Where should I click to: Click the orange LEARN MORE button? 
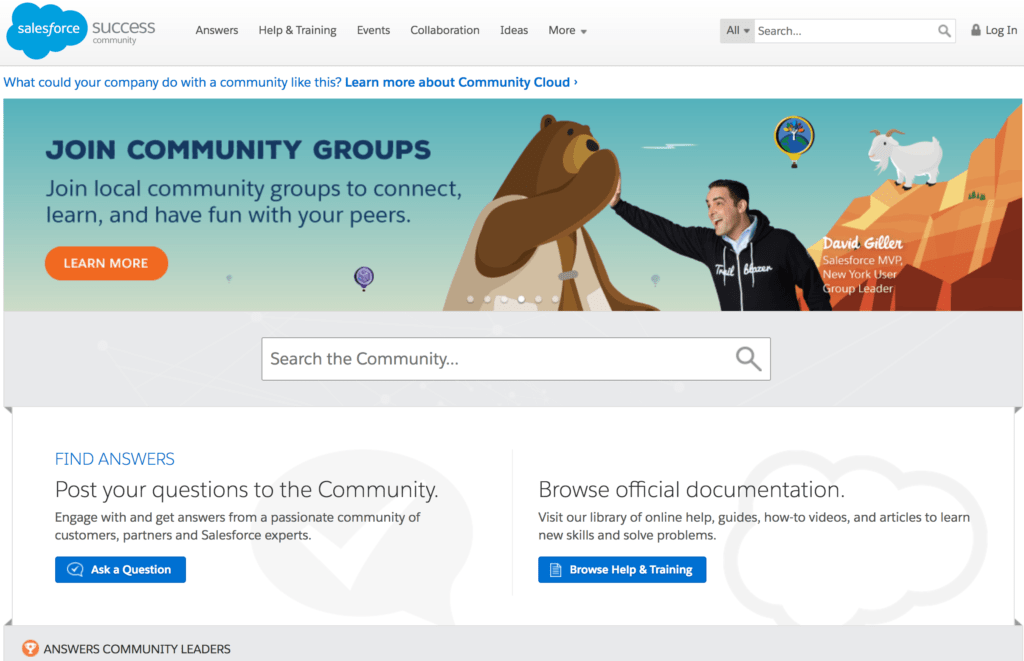pyautogui.click(x=106, y=263)
